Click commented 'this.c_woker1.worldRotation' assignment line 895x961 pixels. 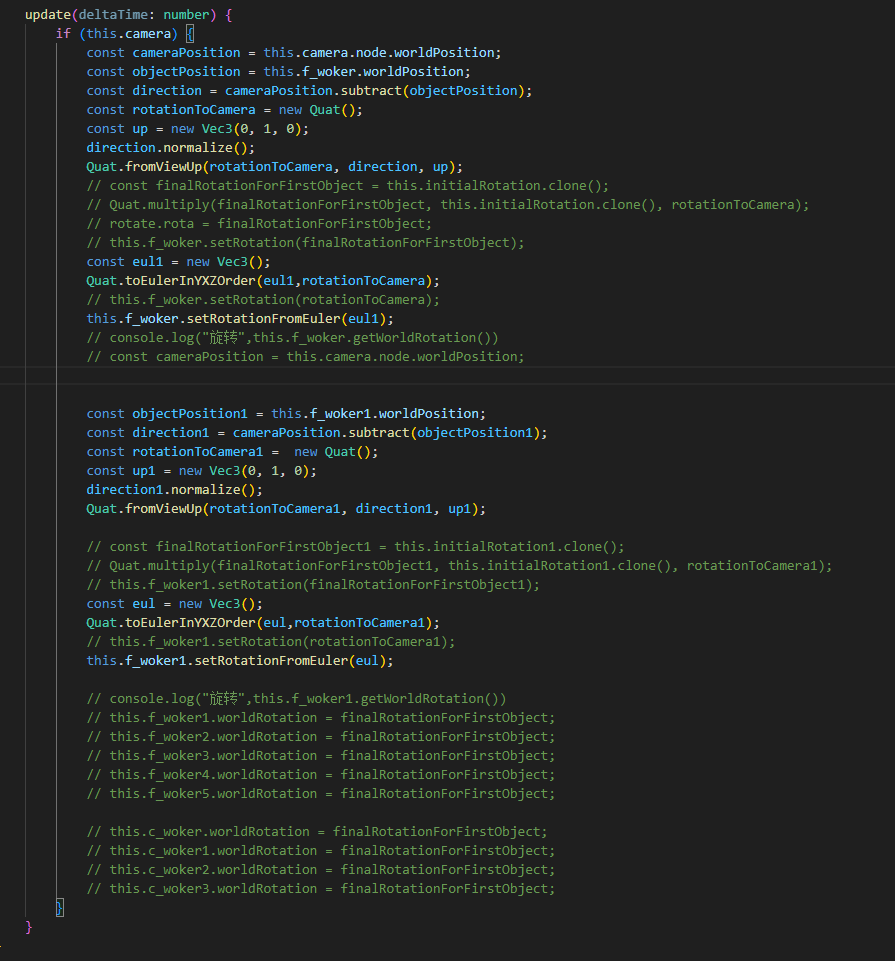pos(321,851)
